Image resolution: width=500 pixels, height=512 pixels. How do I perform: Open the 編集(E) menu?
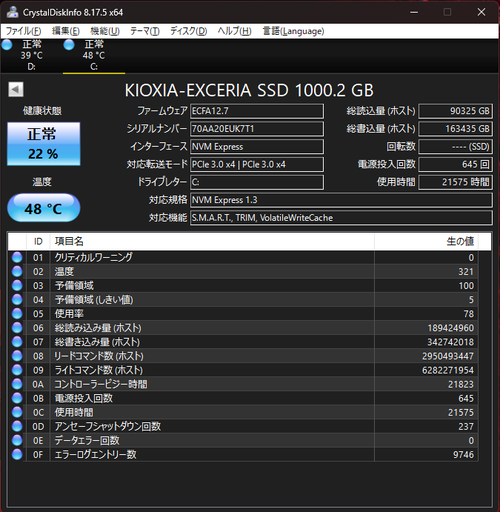pyautogui.click(x=66, y=31)
